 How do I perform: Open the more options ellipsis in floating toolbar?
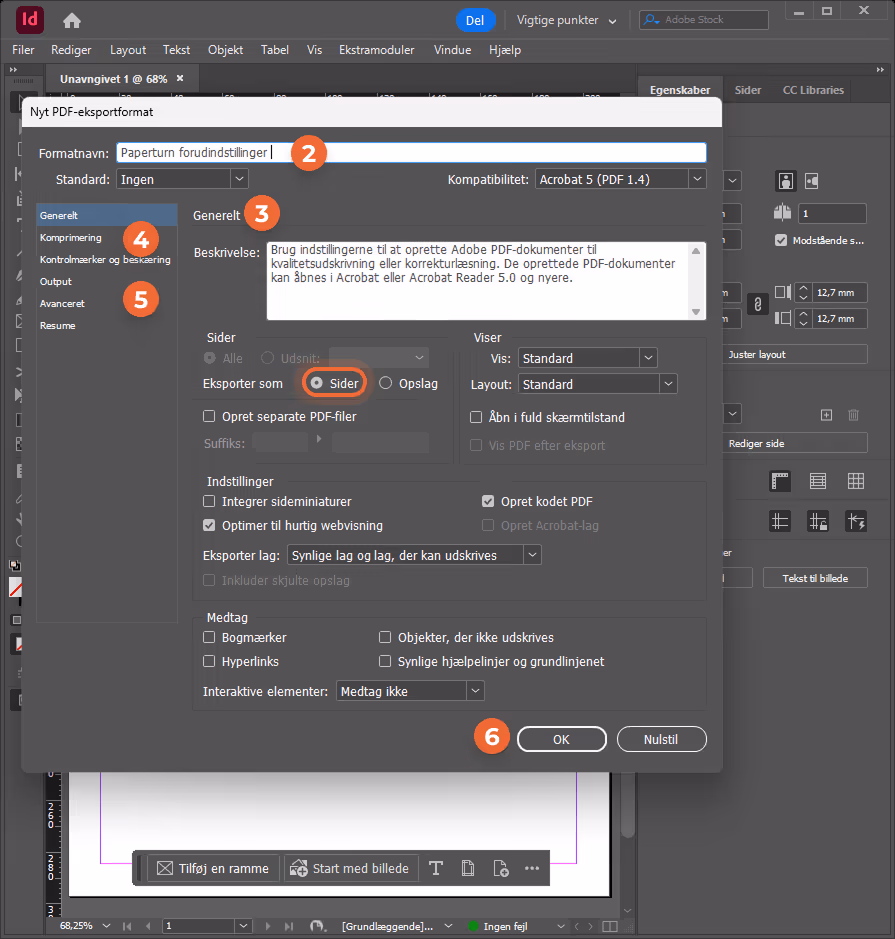tap(532, 868)
